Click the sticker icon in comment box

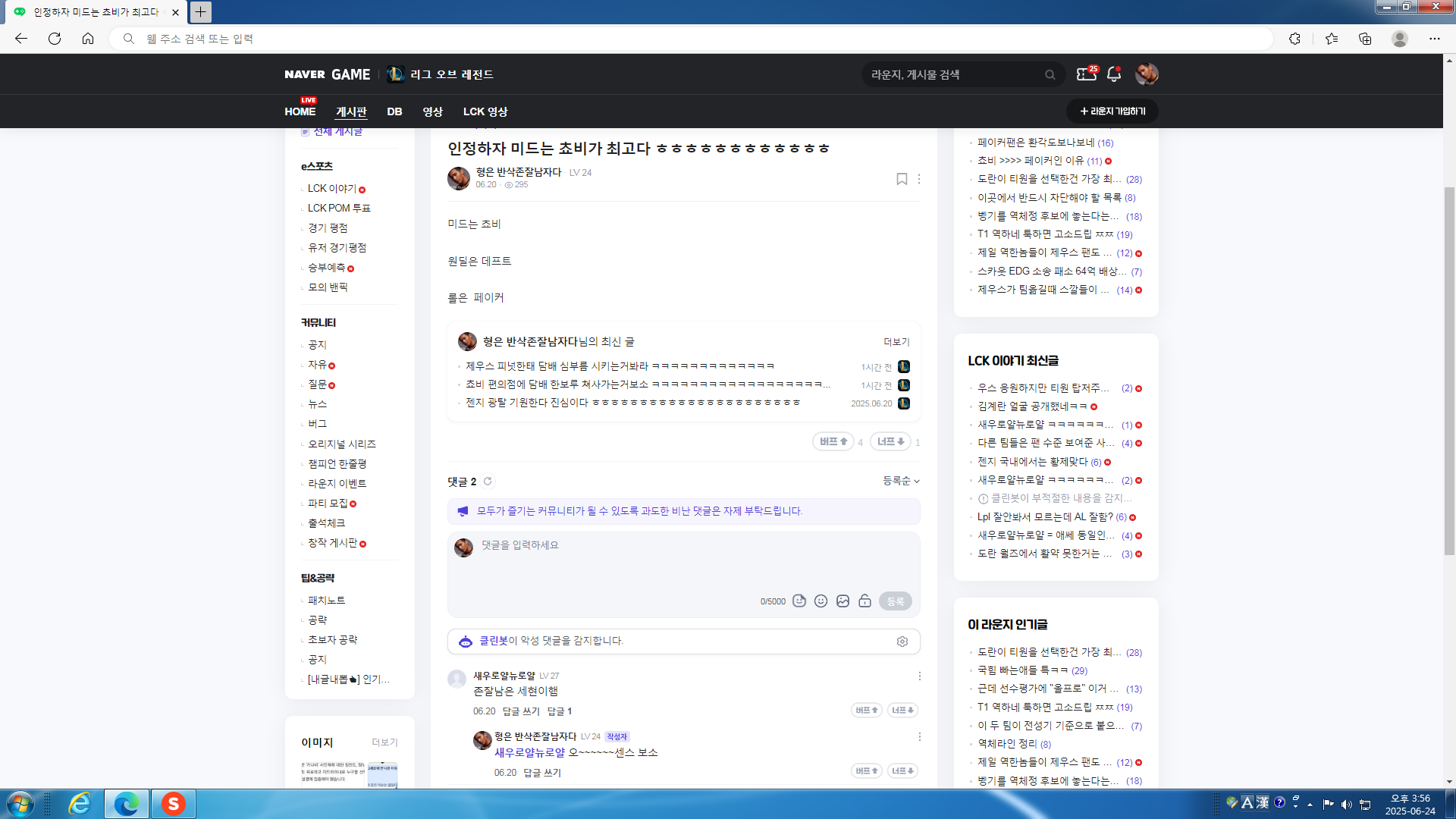click(799, 601)
